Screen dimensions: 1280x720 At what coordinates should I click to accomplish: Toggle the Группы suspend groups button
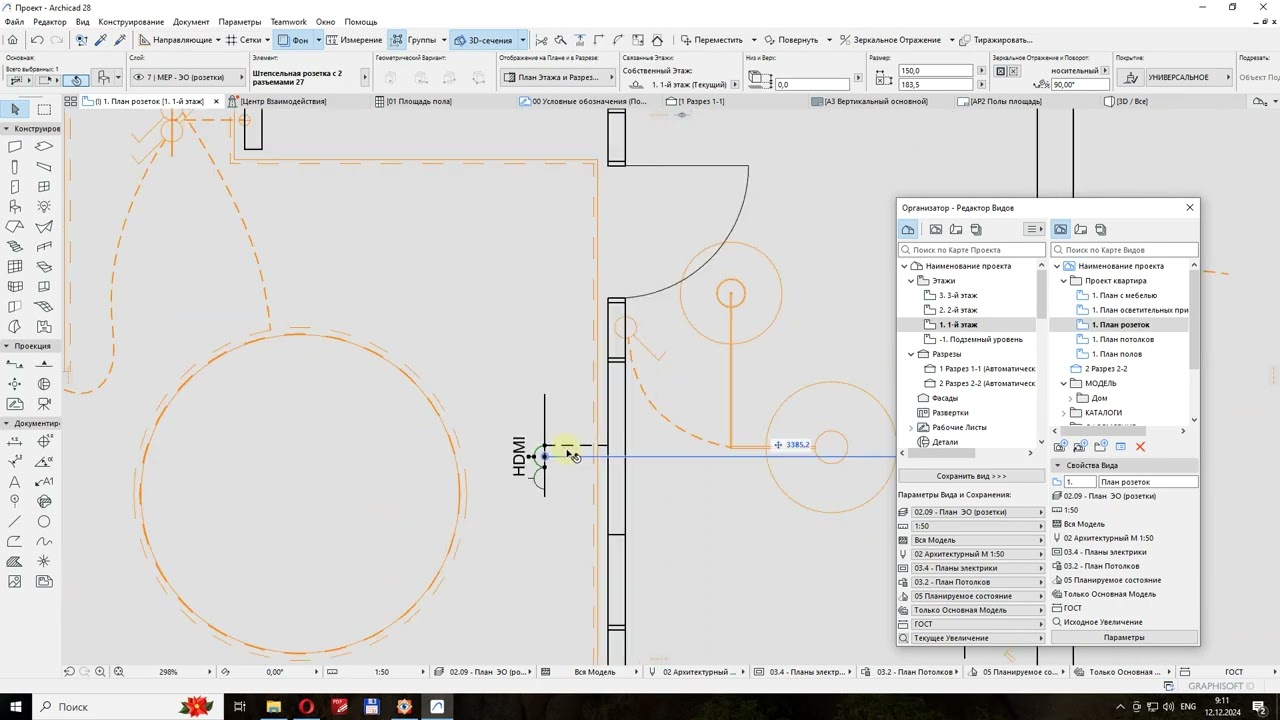tap(413, 40)
